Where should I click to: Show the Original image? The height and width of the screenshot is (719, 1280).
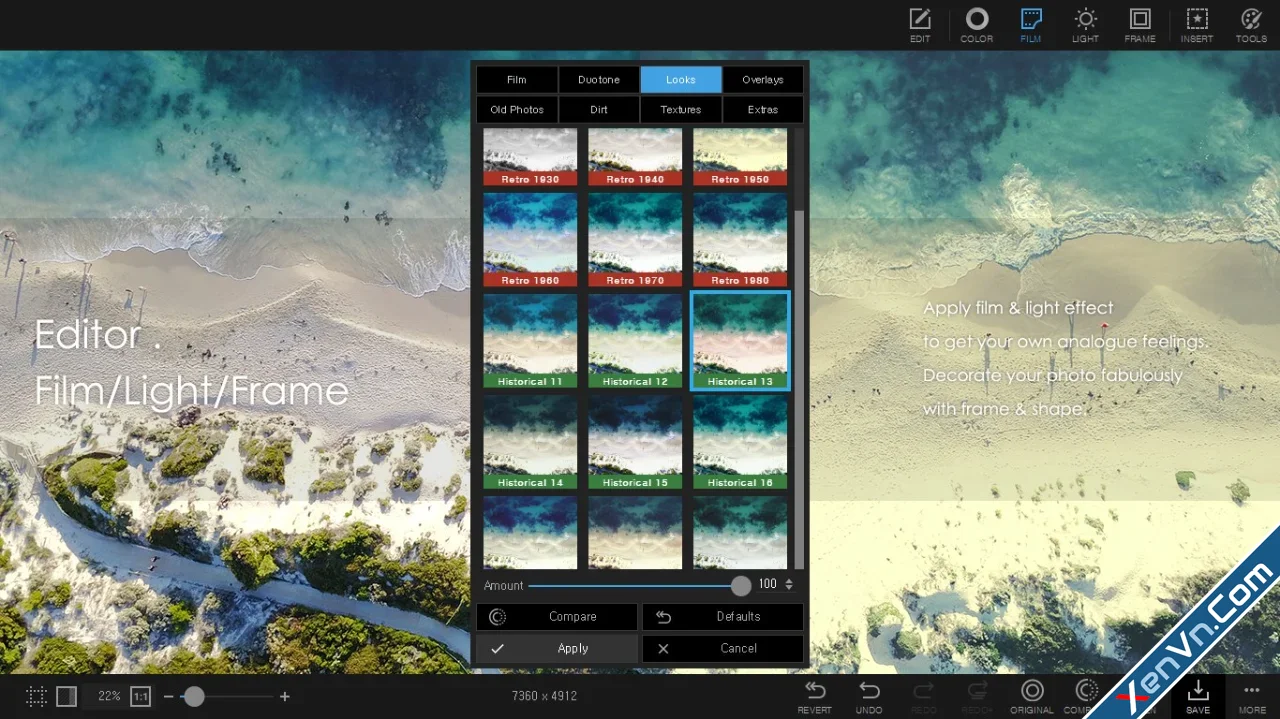tap(1032, 696)
